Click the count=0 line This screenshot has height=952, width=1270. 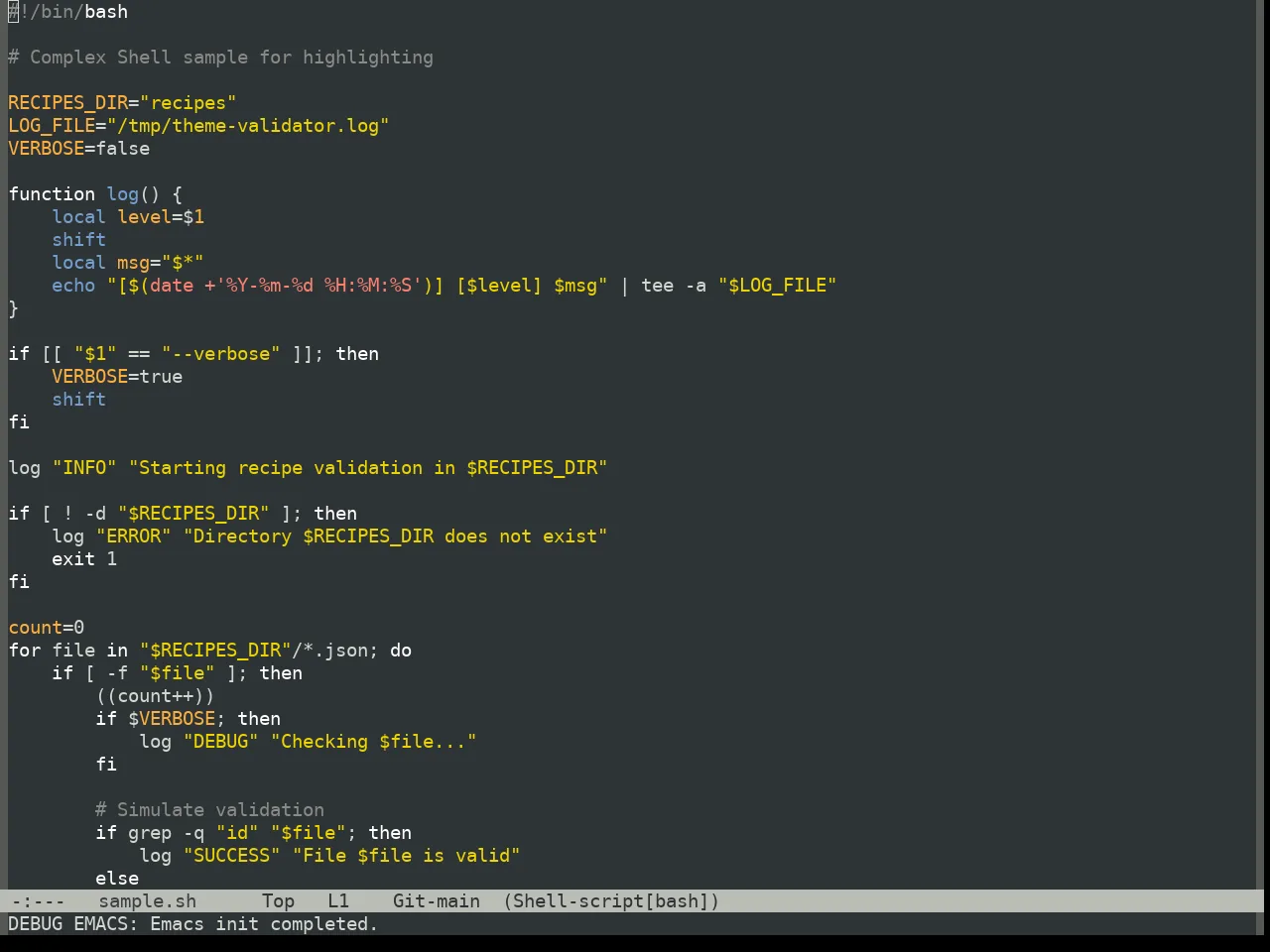47,628
